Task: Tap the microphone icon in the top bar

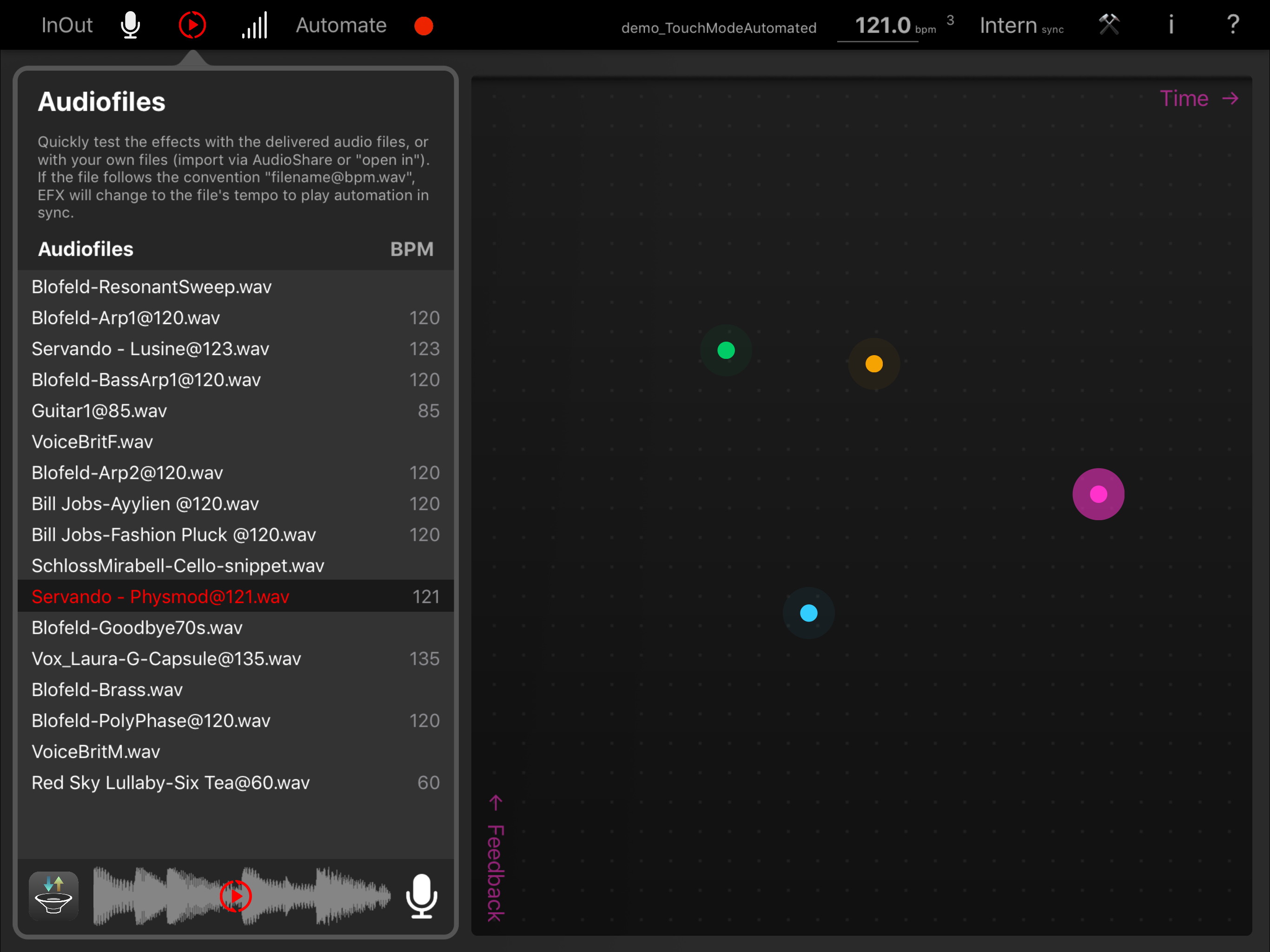Action: pyautogui.click(x=131, y=25)
